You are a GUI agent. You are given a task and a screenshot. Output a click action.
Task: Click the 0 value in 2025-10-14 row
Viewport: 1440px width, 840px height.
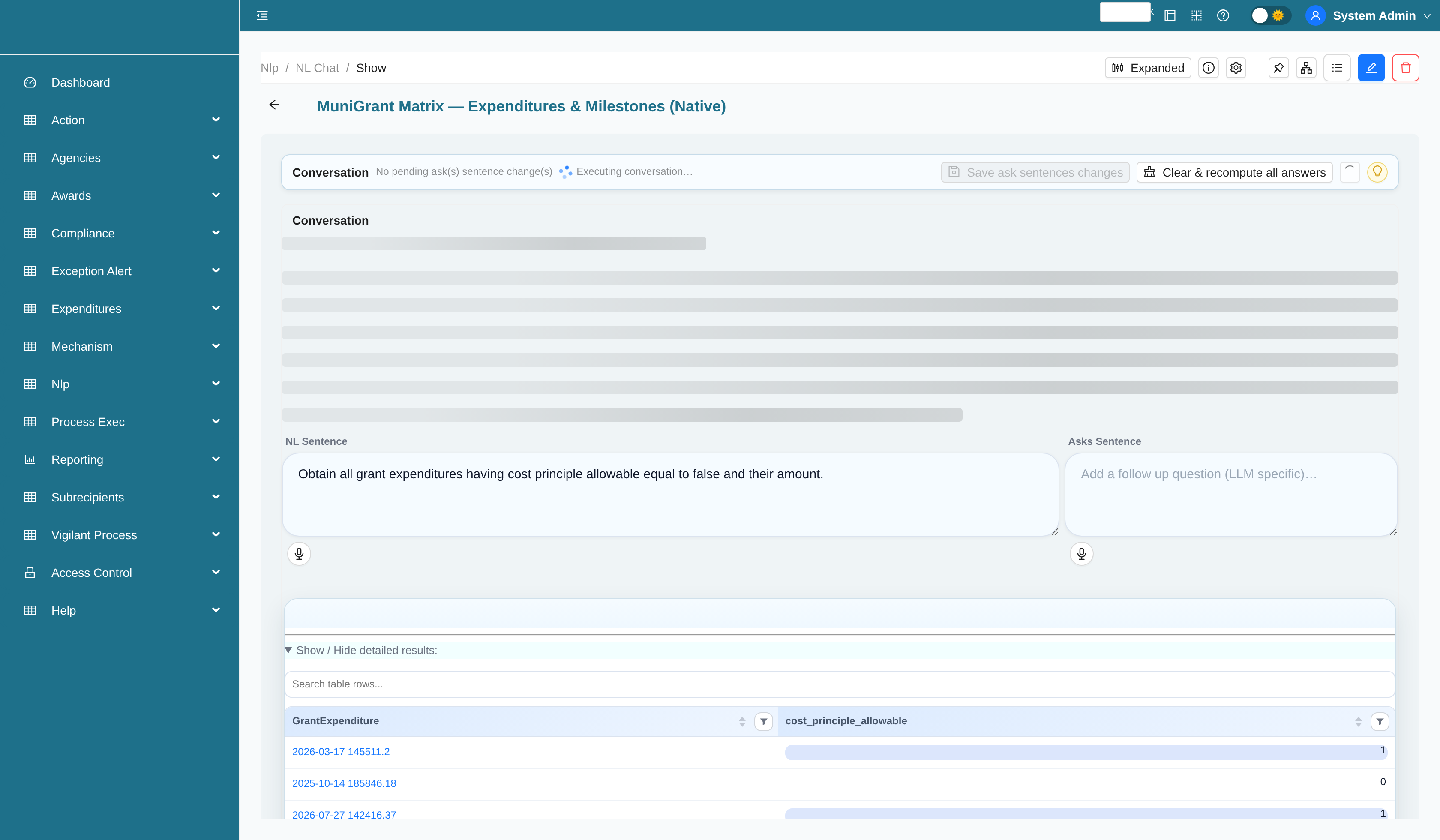1382,782
